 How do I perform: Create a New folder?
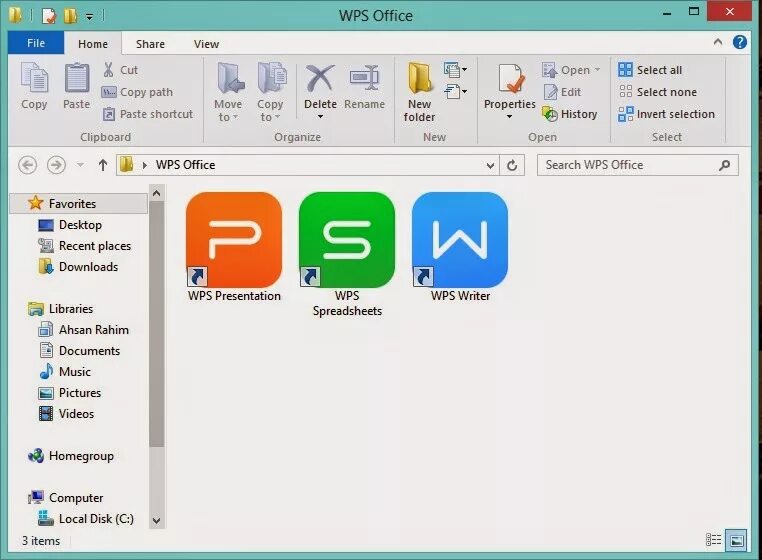click(419, 92)
